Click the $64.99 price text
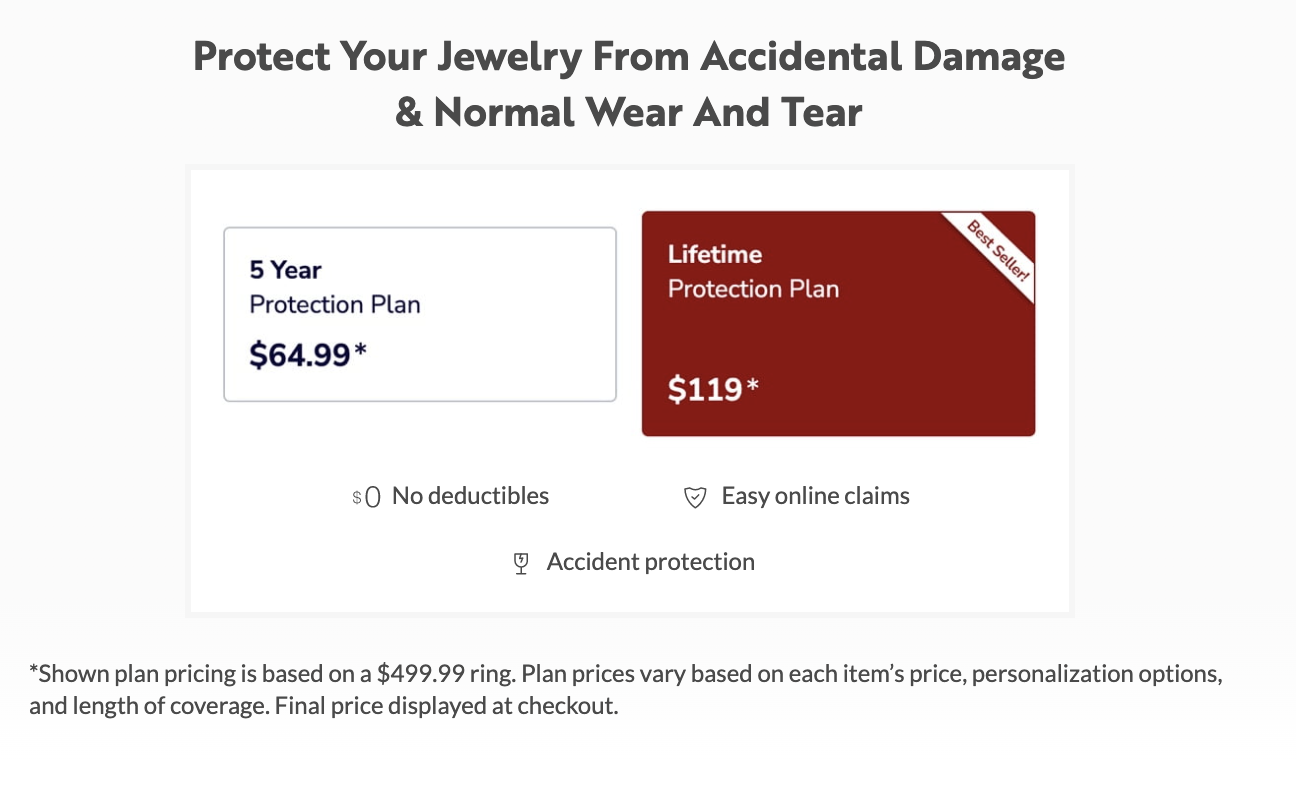 300,355
